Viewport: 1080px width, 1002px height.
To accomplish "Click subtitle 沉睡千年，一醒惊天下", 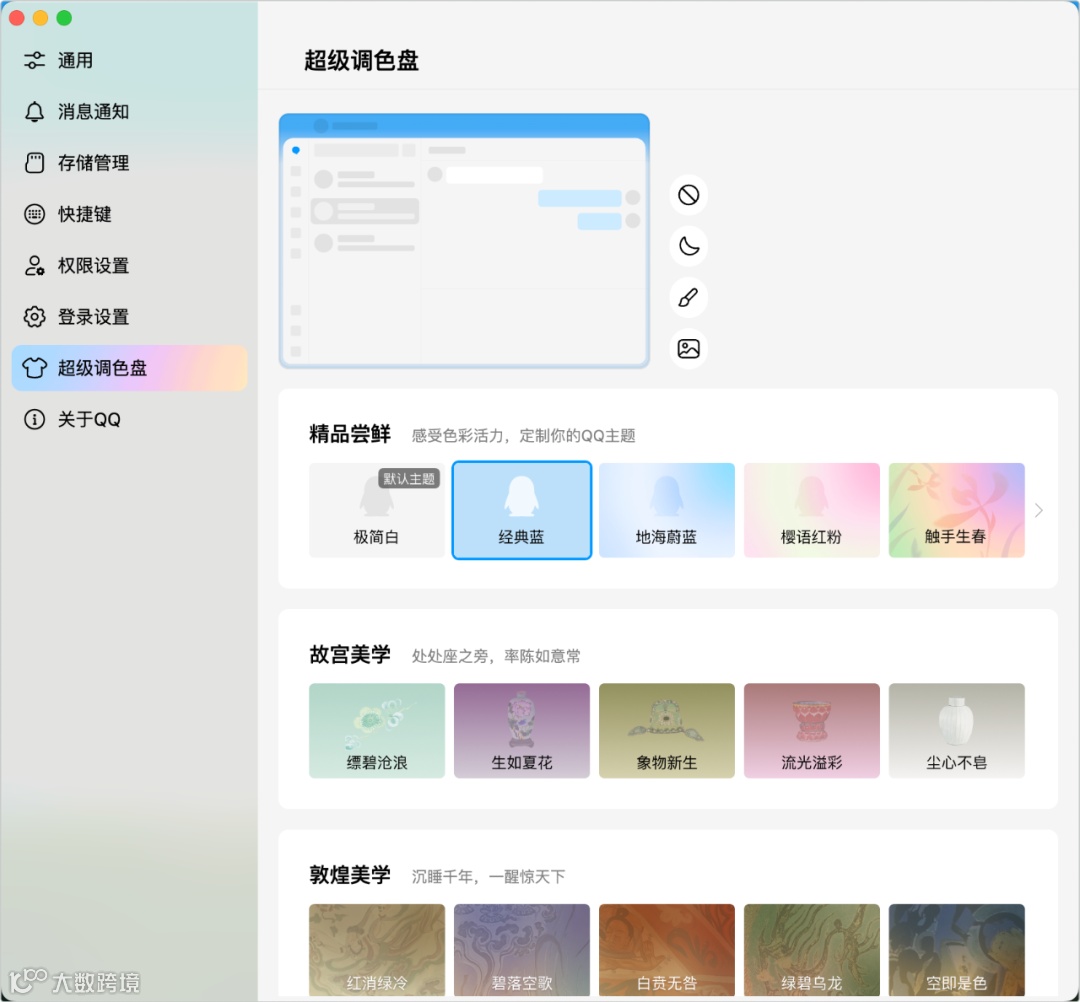I will pos(488,877).
